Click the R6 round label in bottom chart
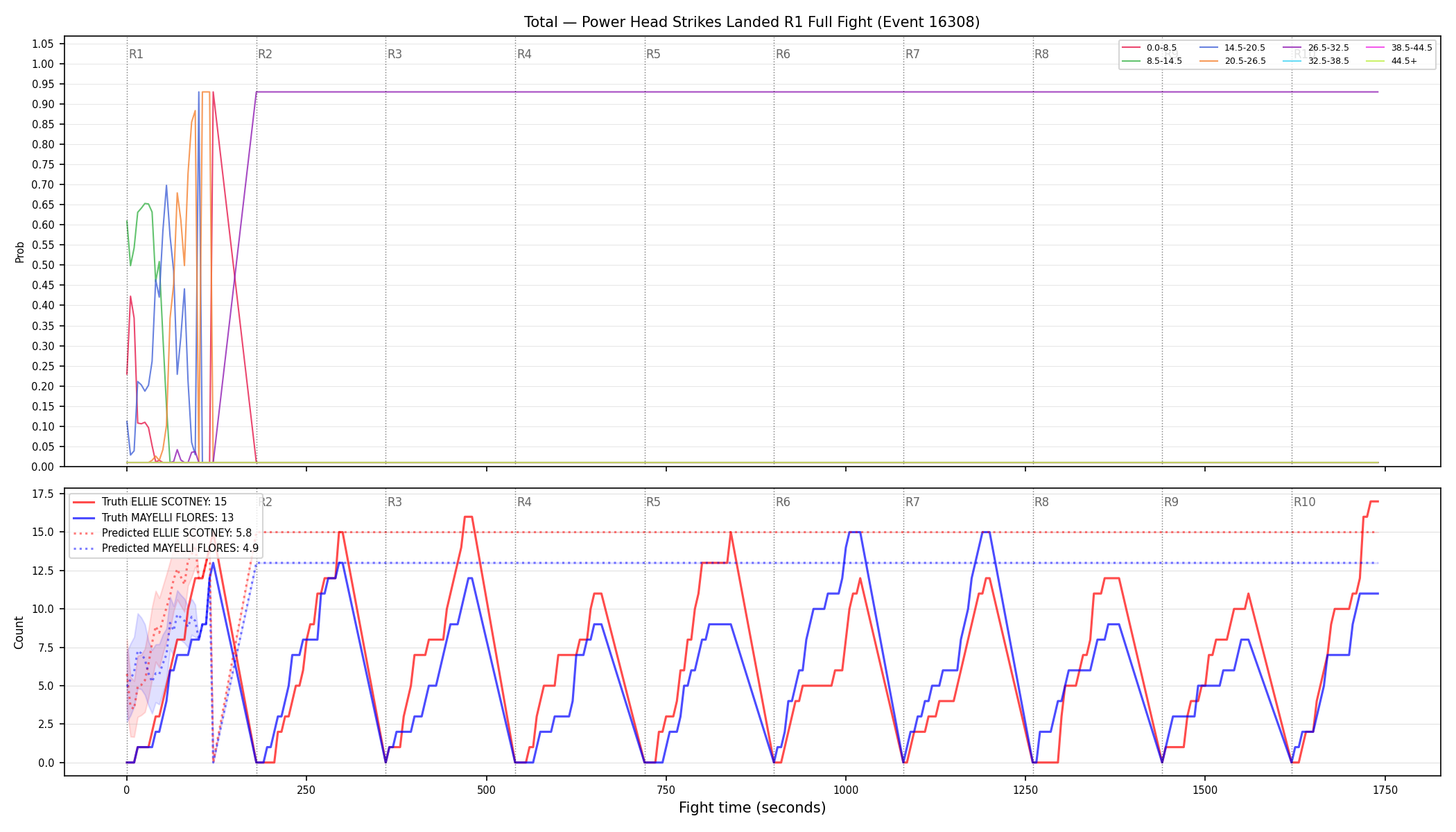 [783, 502]
